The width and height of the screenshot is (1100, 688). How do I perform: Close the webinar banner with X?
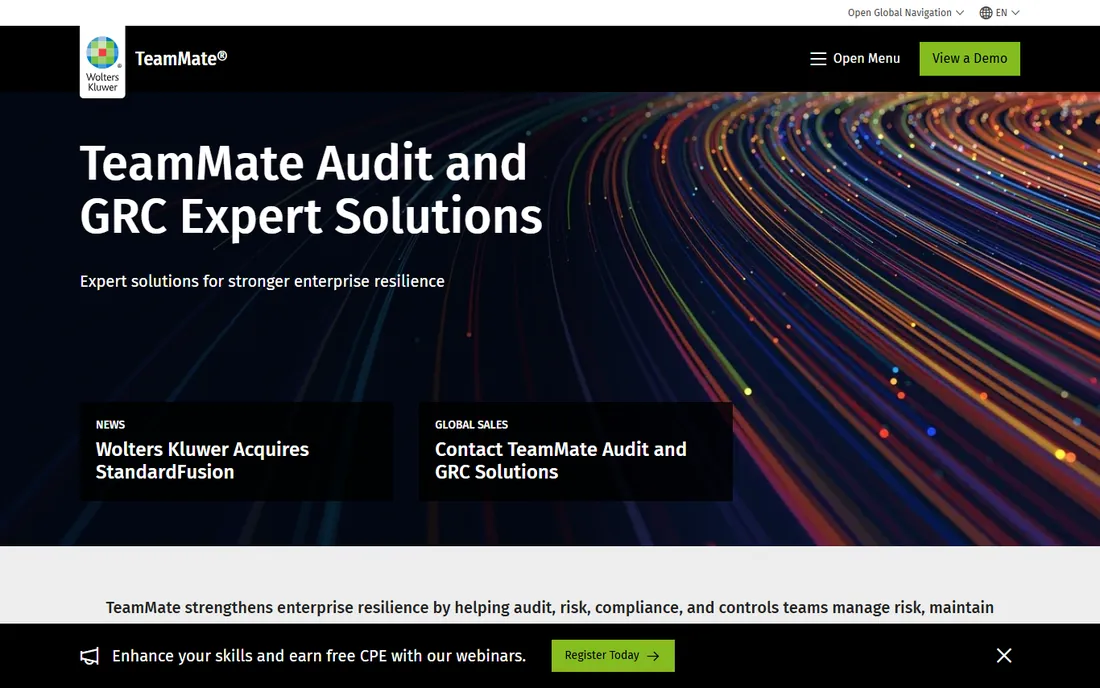pyautogui.click(x=1004, y=655)
